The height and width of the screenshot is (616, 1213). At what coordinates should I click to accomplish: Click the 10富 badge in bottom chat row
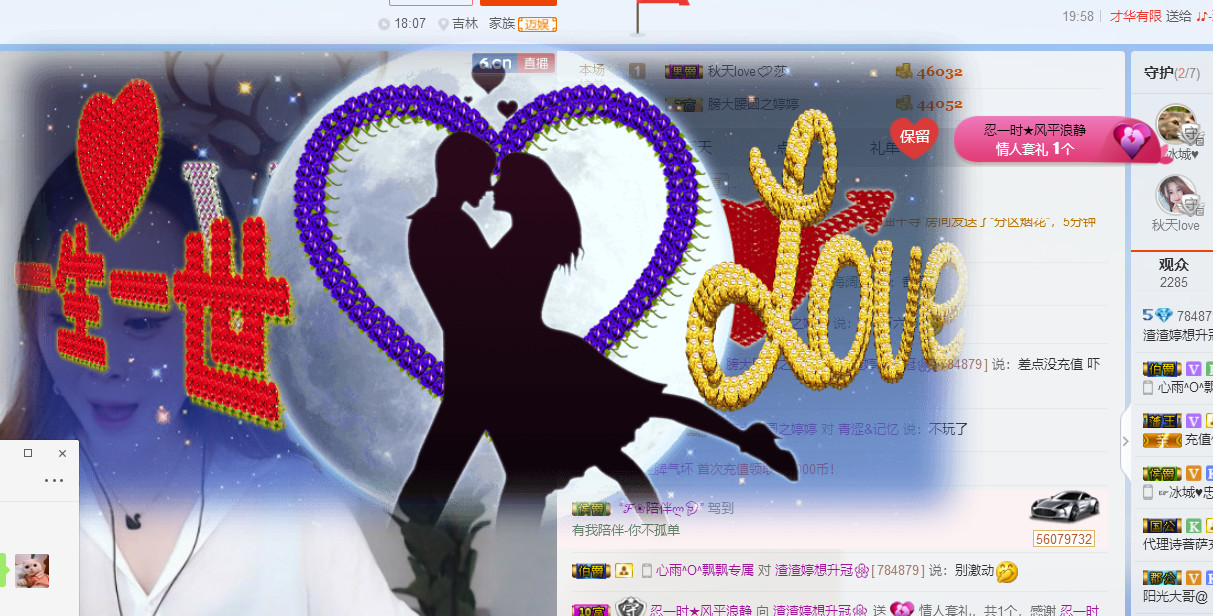(x=591, y=610)
